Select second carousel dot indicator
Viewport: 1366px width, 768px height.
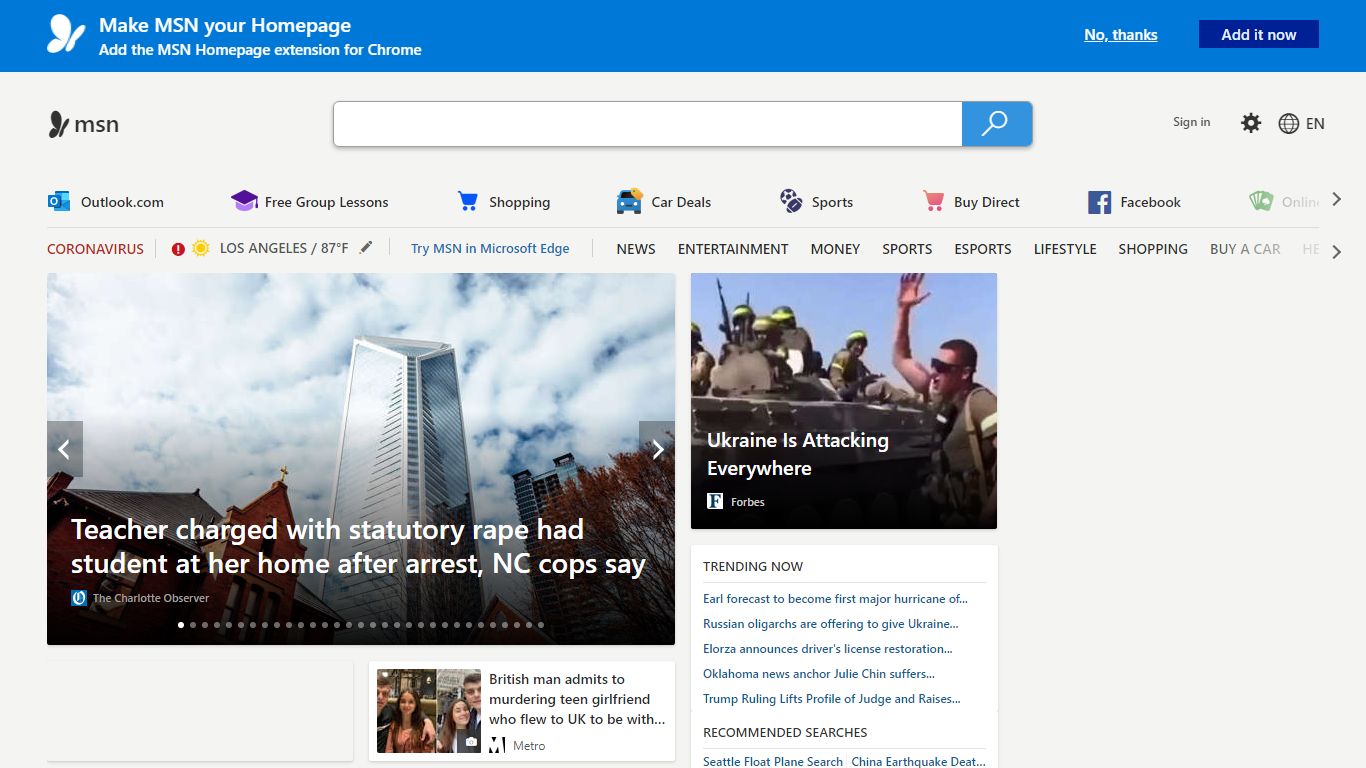pyautogui.click(x=193, y=625)
